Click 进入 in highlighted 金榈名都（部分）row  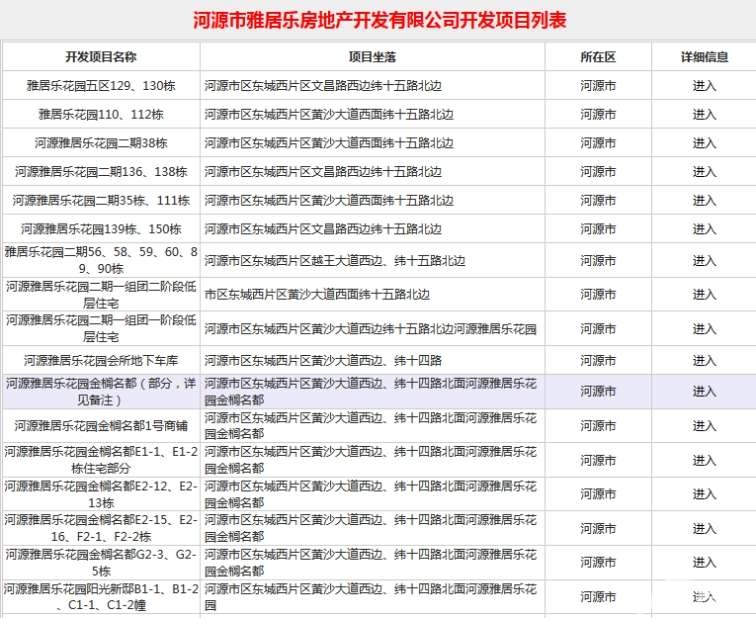pos(704,391)
